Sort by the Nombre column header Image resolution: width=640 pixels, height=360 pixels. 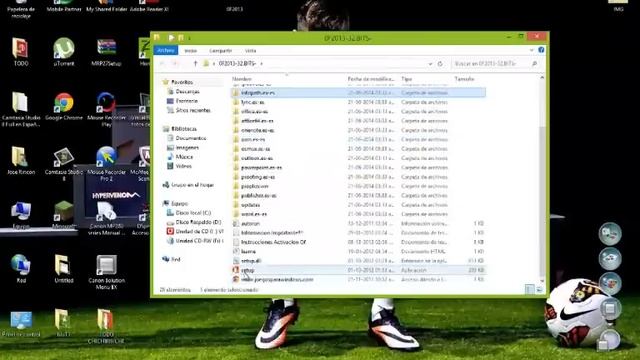tap(242, 79)
